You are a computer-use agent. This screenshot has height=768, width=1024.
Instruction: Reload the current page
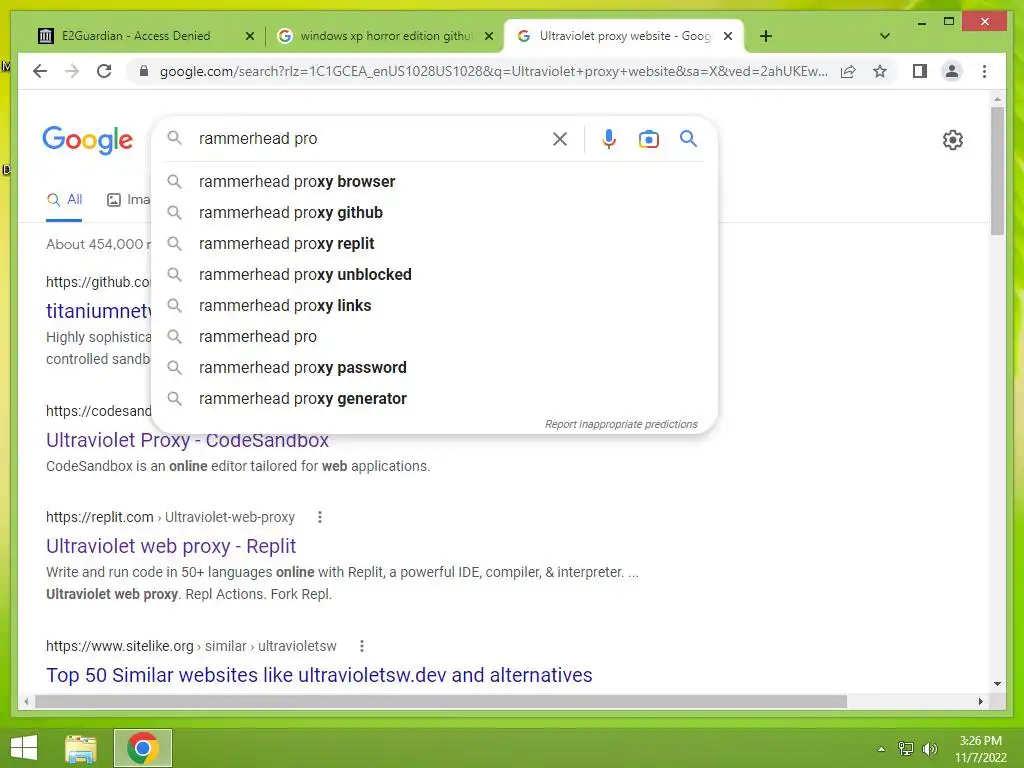(104, 71)
